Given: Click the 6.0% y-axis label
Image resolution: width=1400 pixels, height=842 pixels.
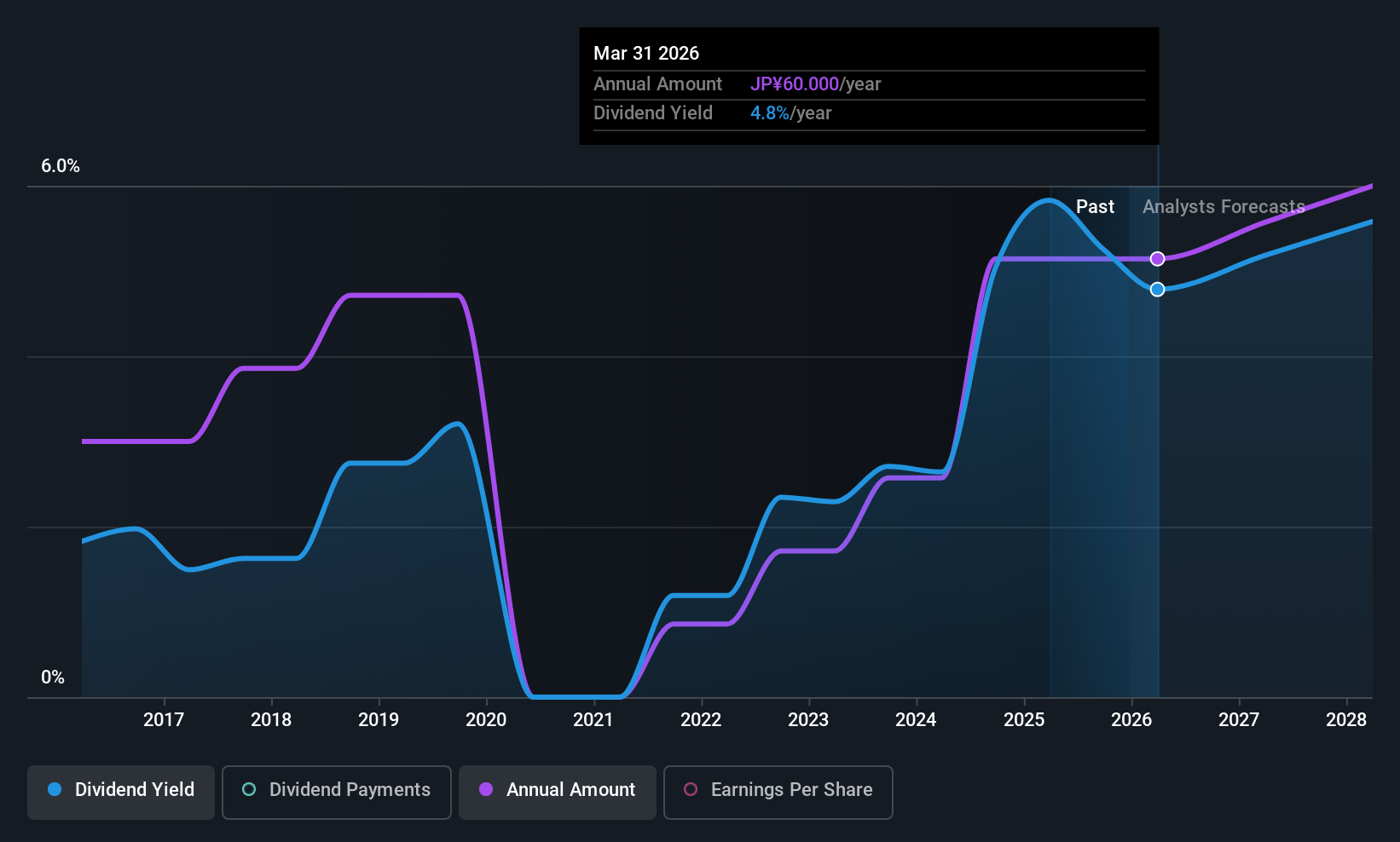Looking at the screenshot, I should pos(61,166).
